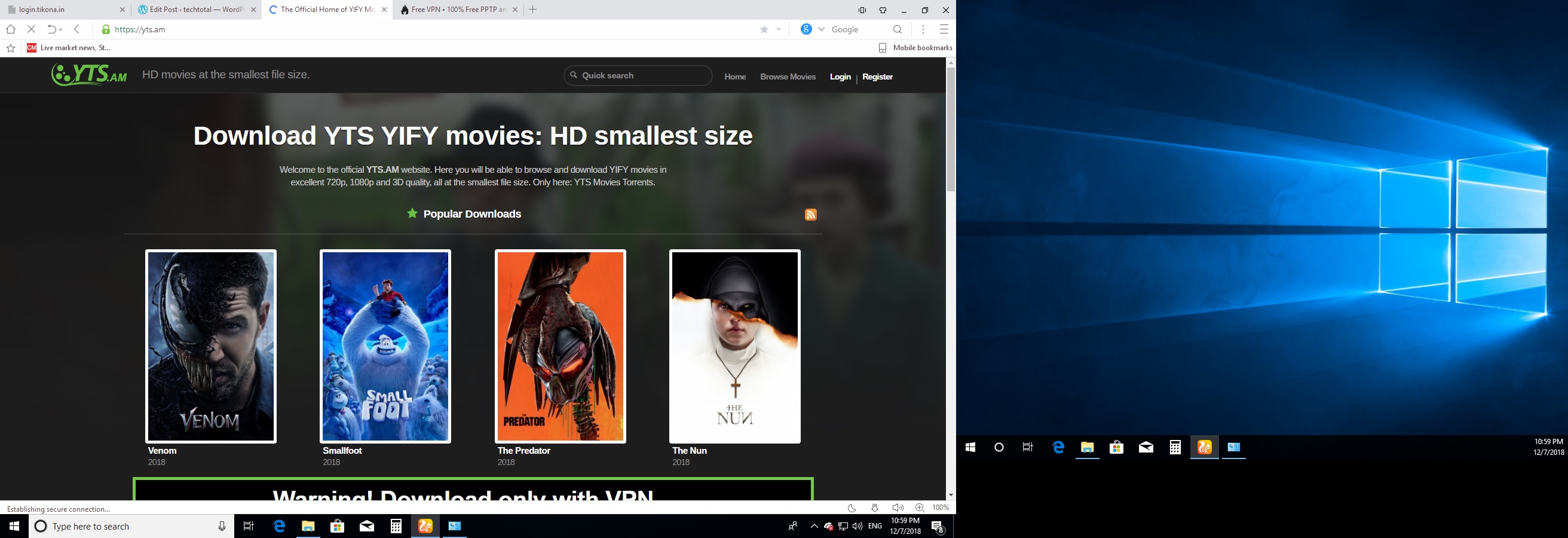The width and height of the screenshot is (1568, 538).
Task: Toggle night mode moon icon
Action: coord(852,508)
